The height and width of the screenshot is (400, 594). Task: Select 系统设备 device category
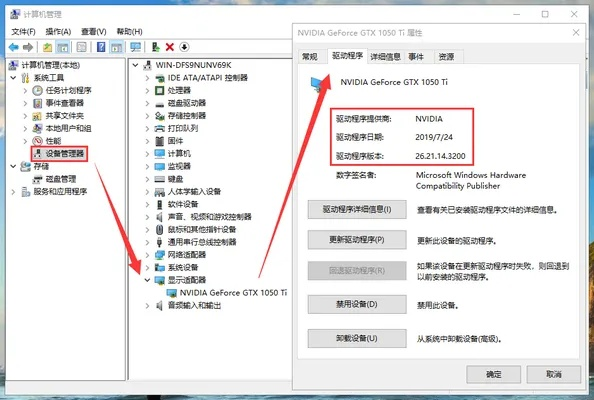pyautogui.click(x=183, y=267)
